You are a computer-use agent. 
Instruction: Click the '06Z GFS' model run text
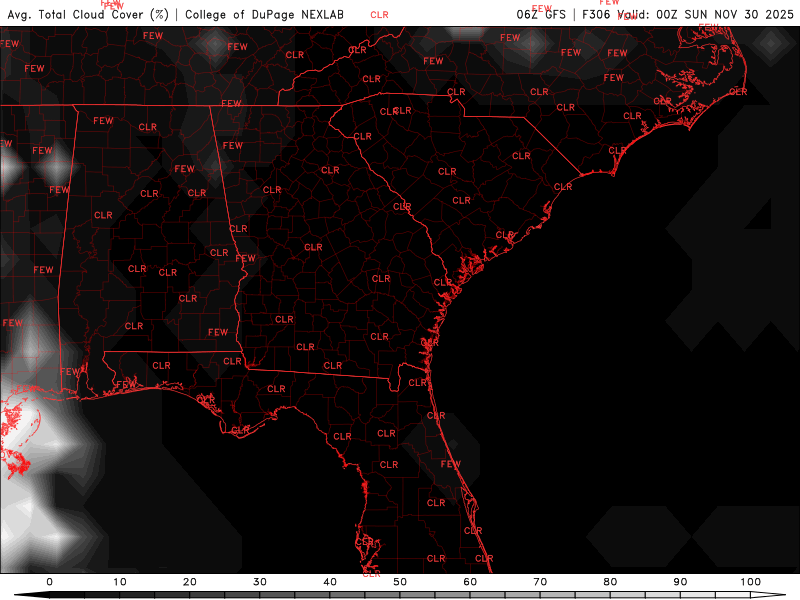pos(541,14)
